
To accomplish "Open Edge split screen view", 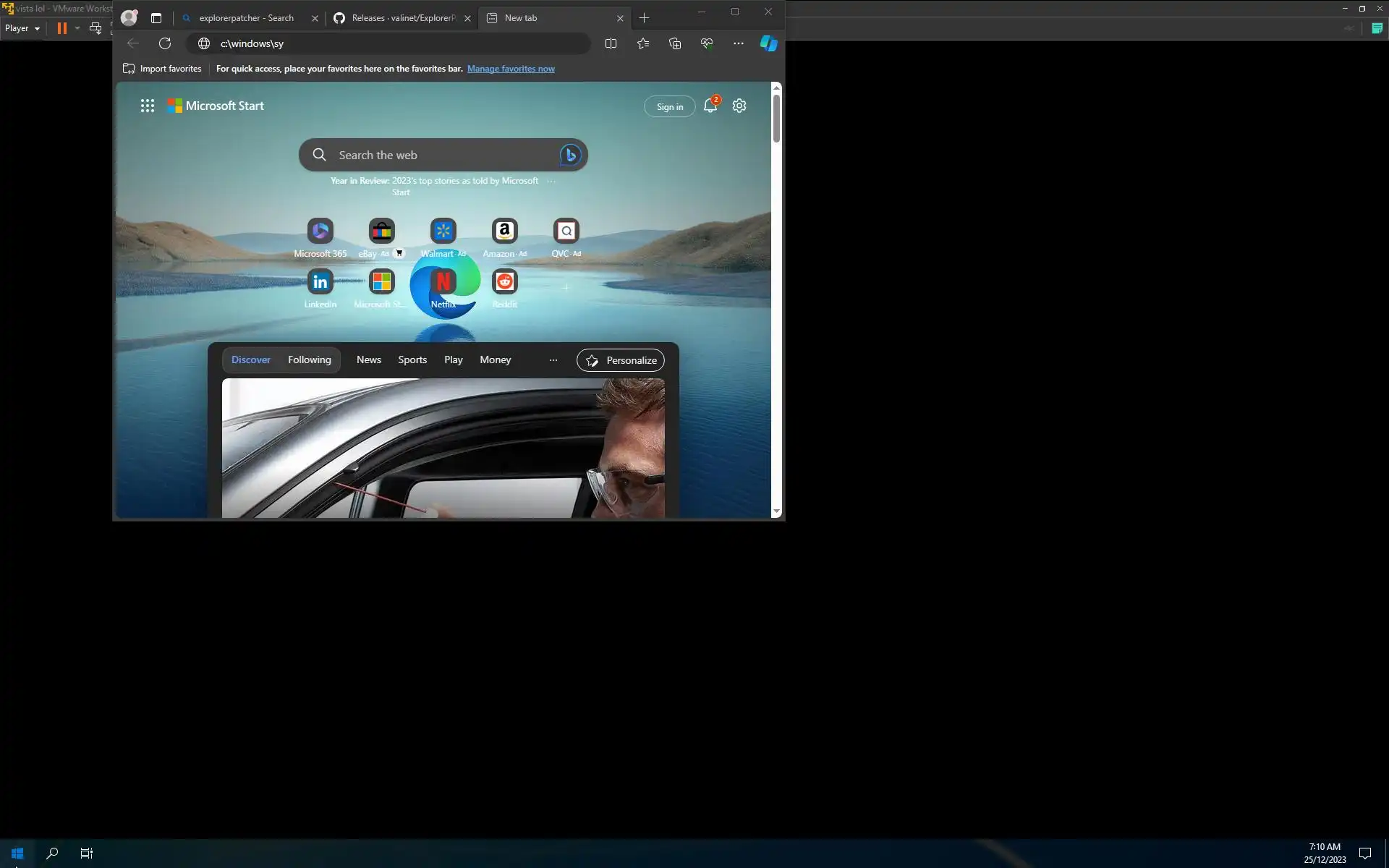I will [x=611, y=43].
